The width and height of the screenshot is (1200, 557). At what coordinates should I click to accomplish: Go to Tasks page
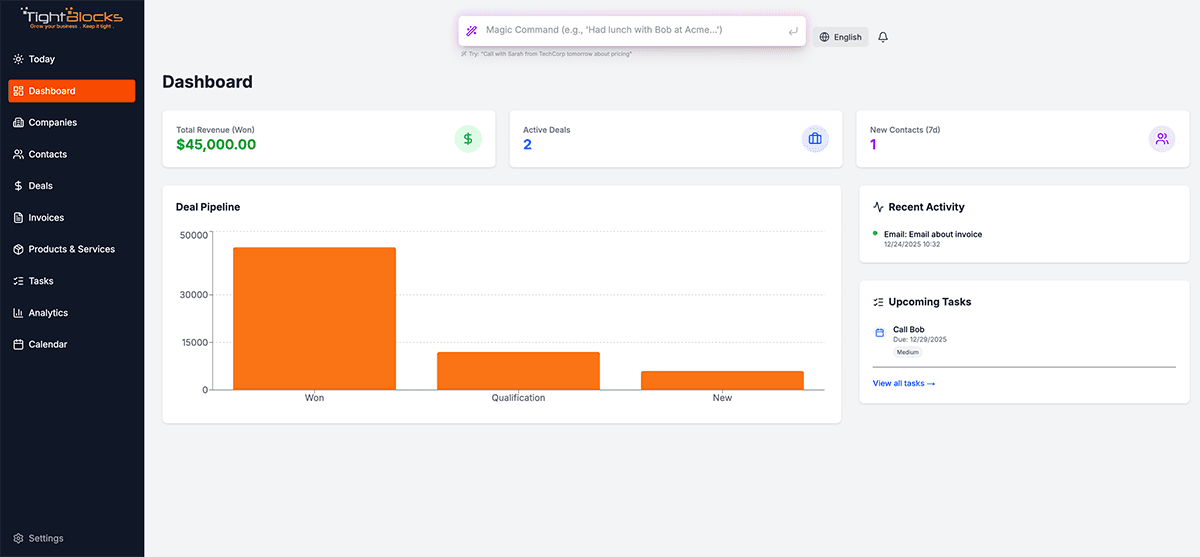[x=72, y=281]
